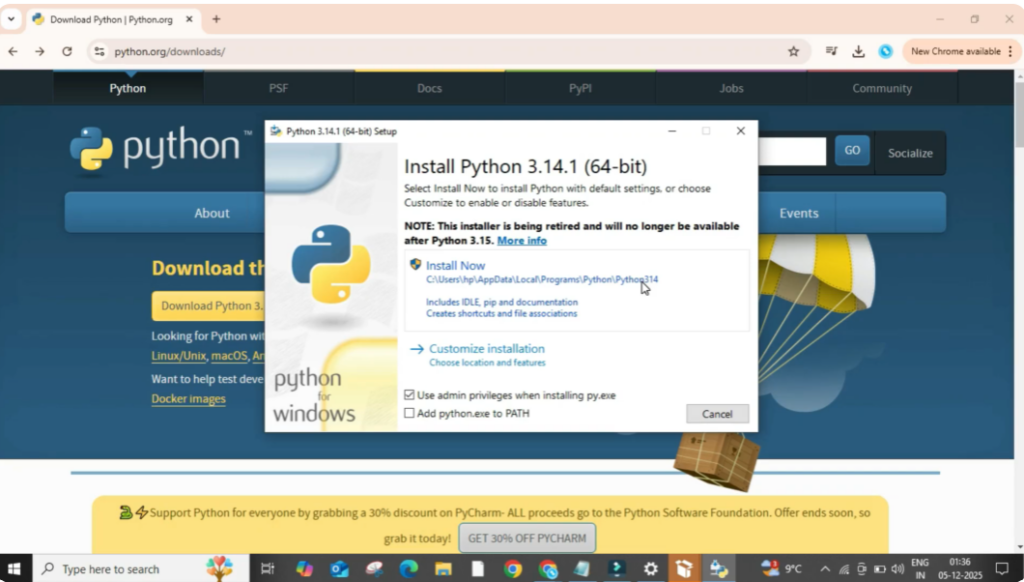Open the Docs tab on python.org
This screenshot has width=1024, height=582.
[429, 88]
